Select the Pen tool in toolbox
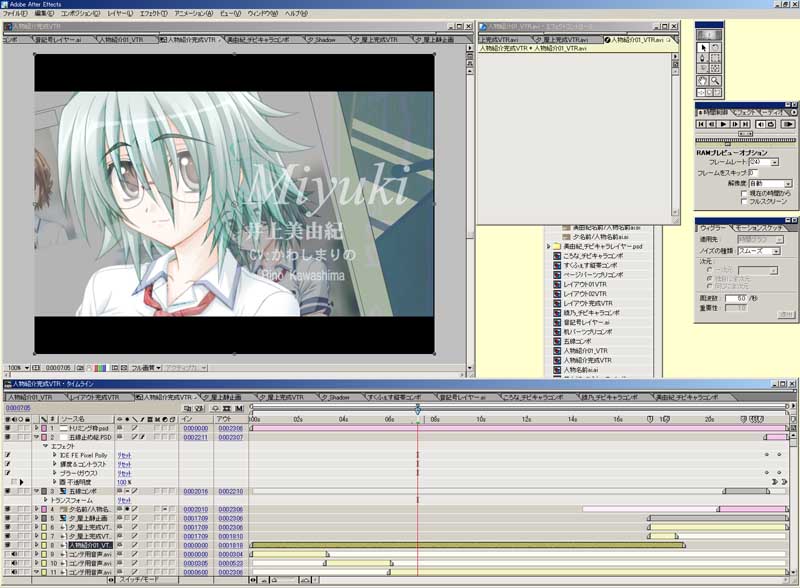This screenshot has width=800, height=588. [703, 58]
